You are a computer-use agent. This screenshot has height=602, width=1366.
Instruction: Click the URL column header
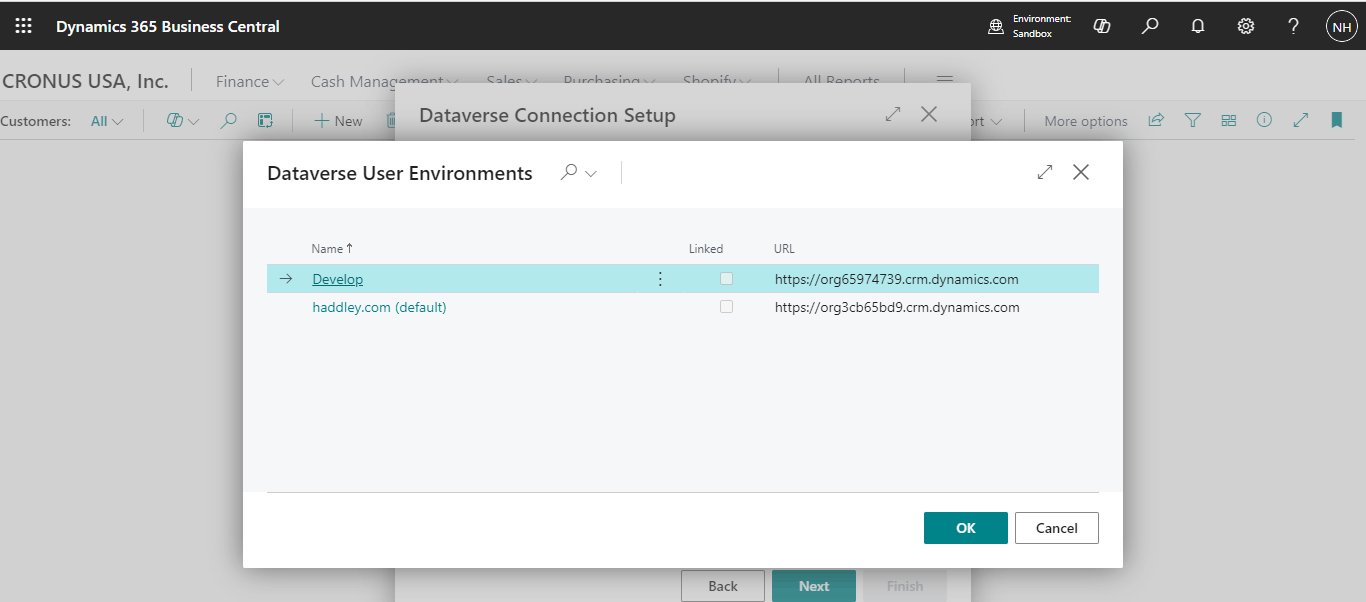point(784,249)
